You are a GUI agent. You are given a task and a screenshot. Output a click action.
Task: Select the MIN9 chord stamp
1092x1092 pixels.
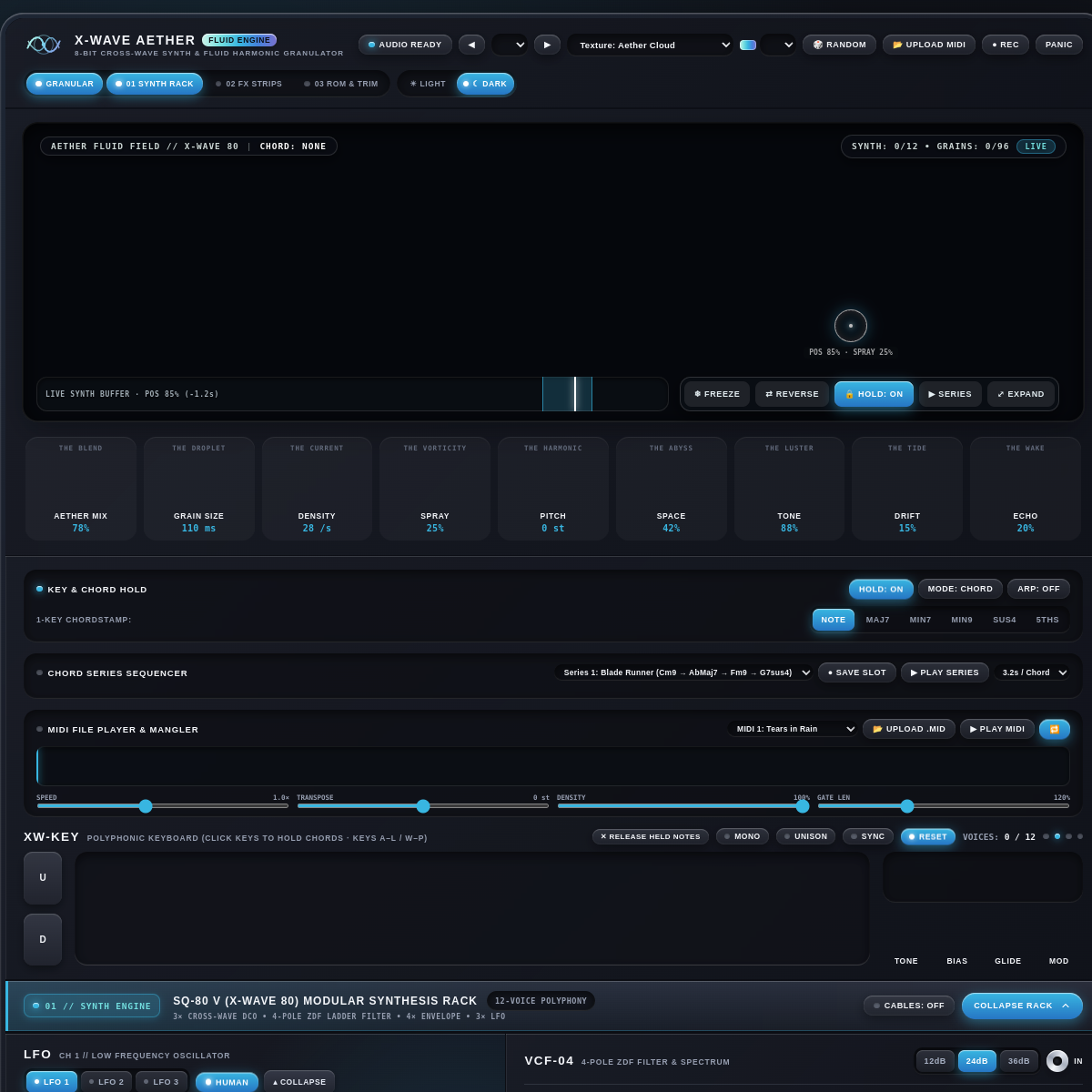point(962,620)
